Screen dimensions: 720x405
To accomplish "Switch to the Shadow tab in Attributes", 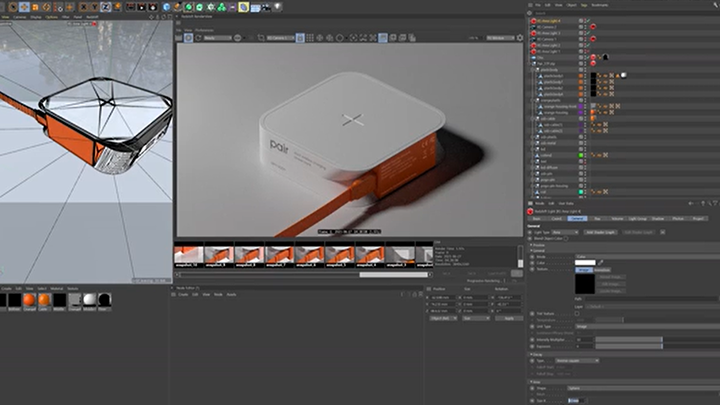I will click(x=658, y=219).
